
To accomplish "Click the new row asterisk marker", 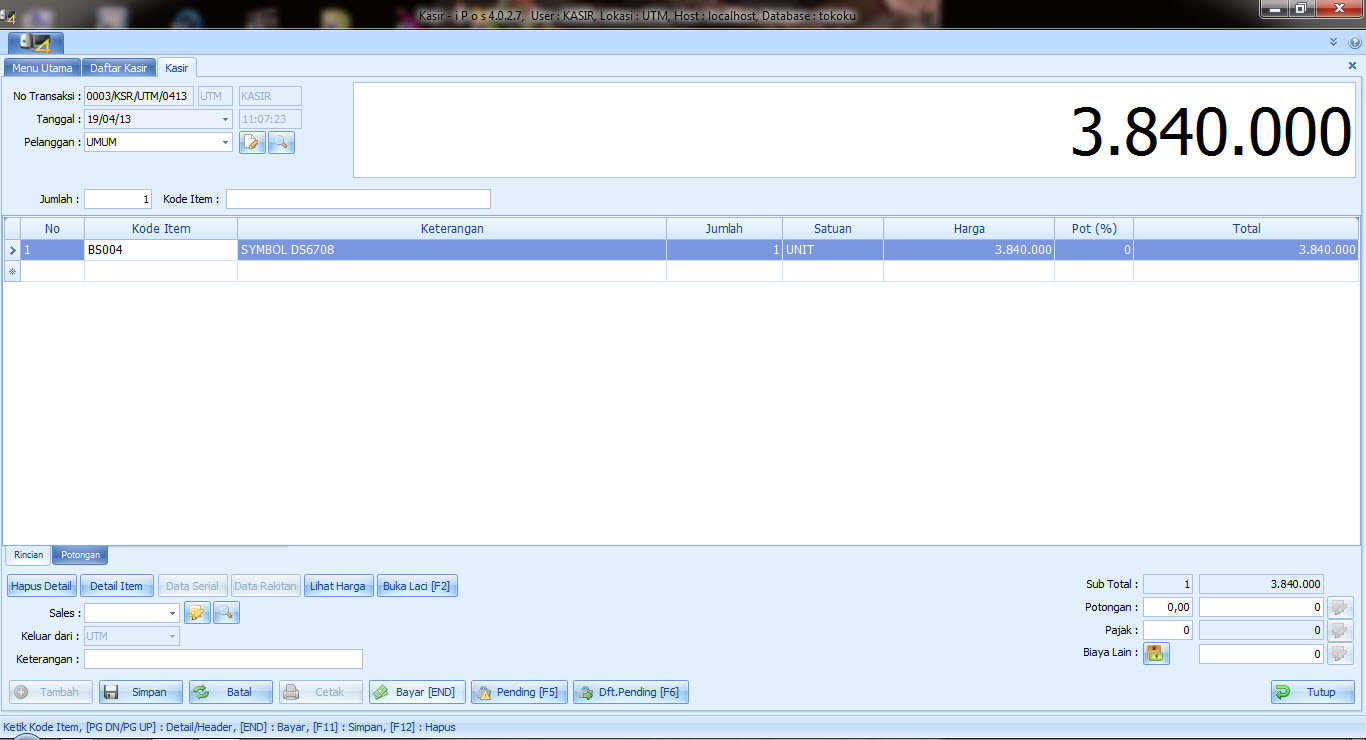I will coord(12,271).
